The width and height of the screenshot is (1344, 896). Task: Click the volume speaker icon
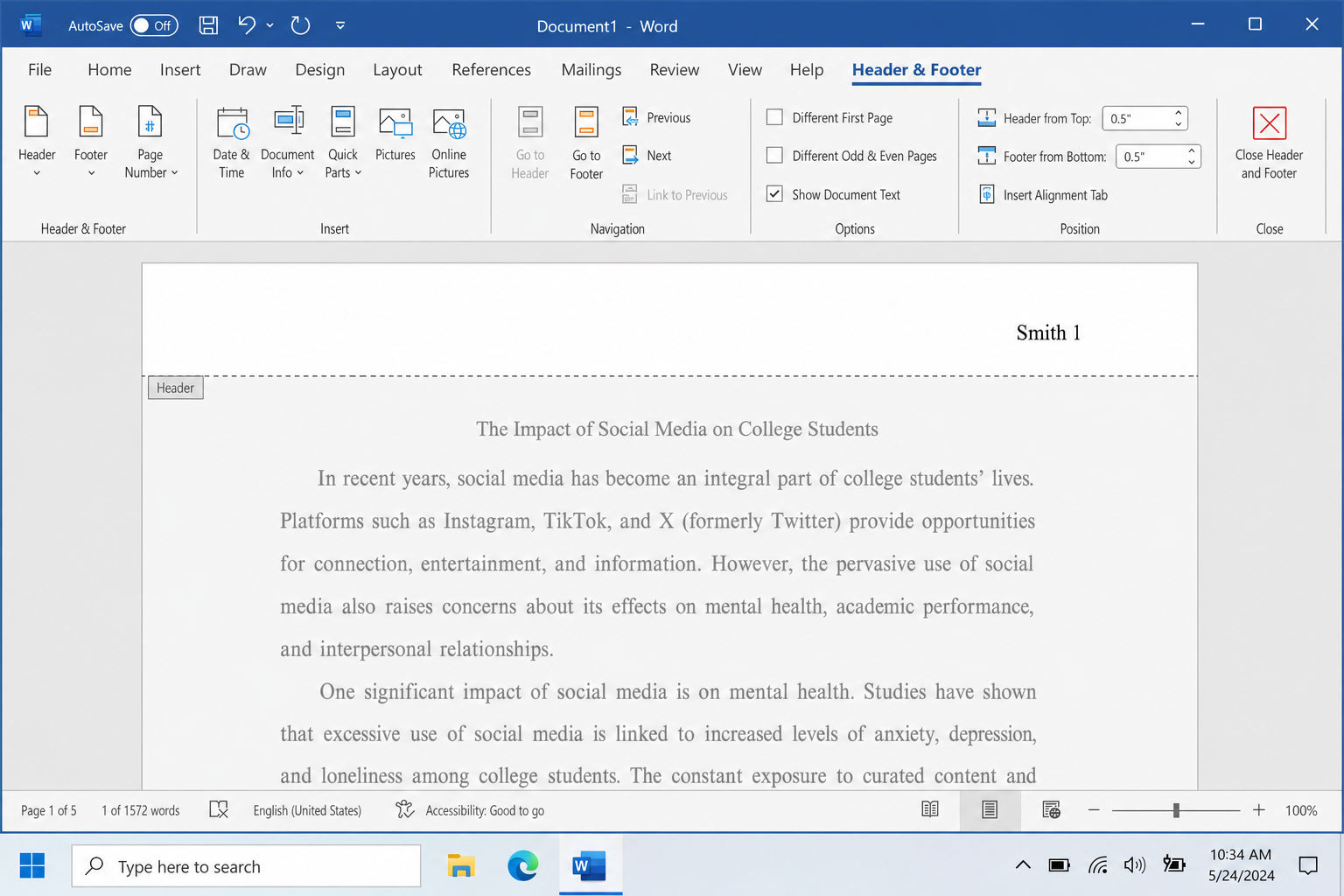point(1135,865)
